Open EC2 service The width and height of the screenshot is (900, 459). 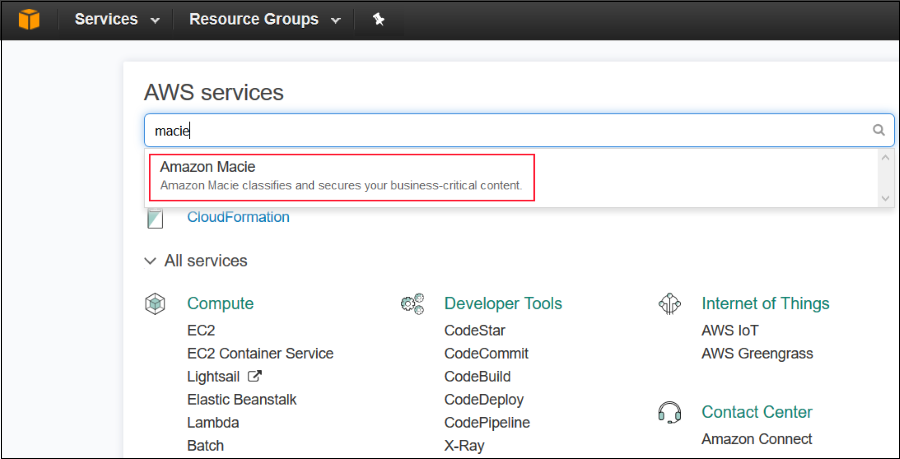tap(201, 330)
